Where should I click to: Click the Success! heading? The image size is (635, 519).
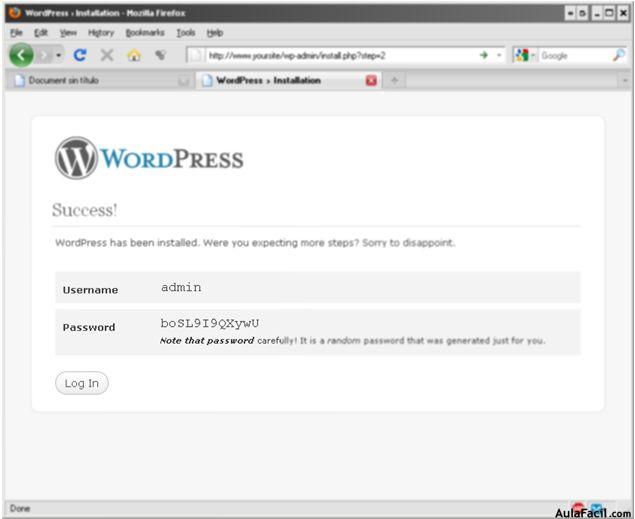pos(85,210)
